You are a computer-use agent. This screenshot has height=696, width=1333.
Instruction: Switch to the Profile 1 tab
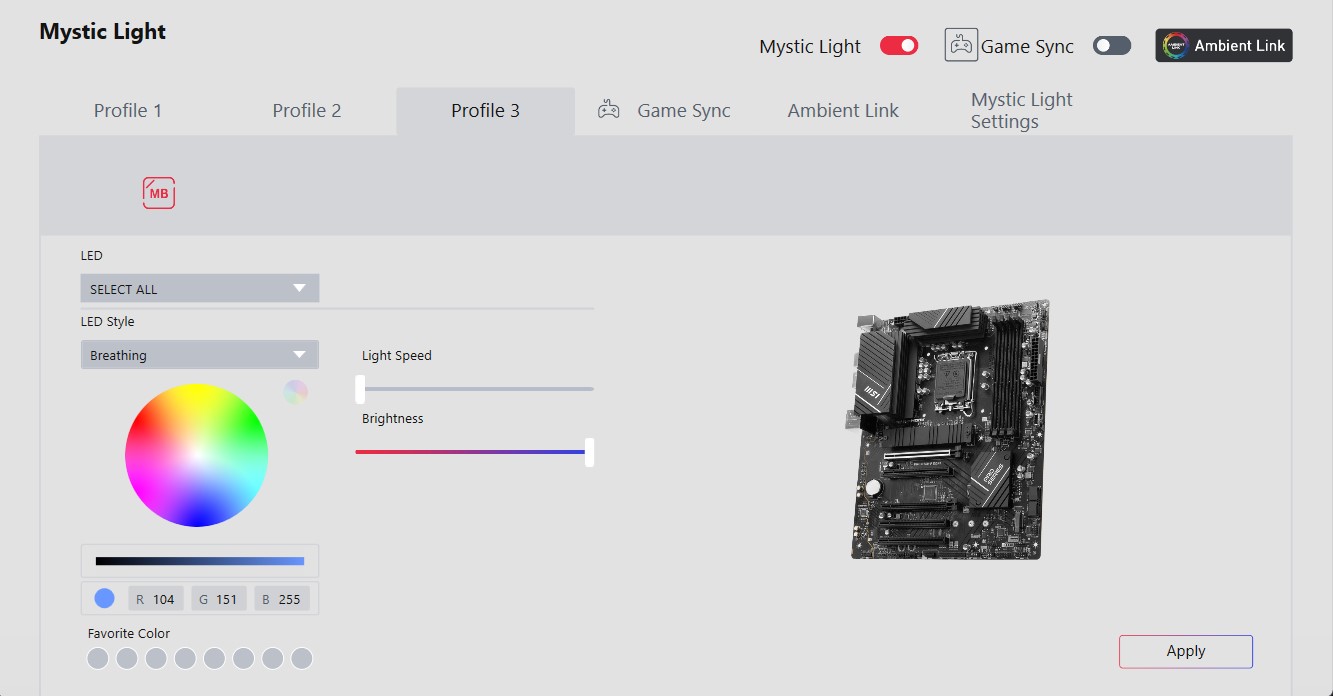tap(128, 111)
